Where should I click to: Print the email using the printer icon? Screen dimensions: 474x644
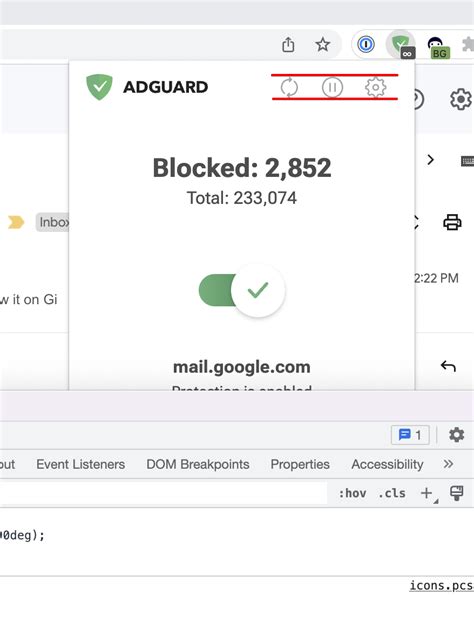(452, 222)
